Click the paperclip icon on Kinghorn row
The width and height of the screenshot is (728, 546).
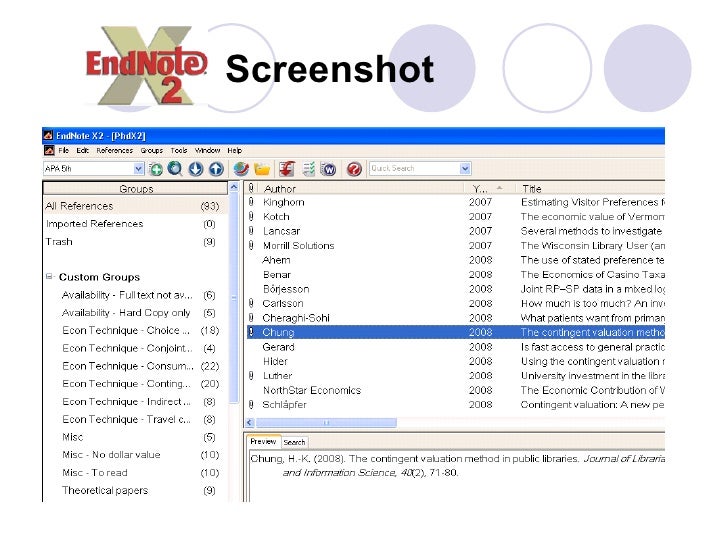251,202
